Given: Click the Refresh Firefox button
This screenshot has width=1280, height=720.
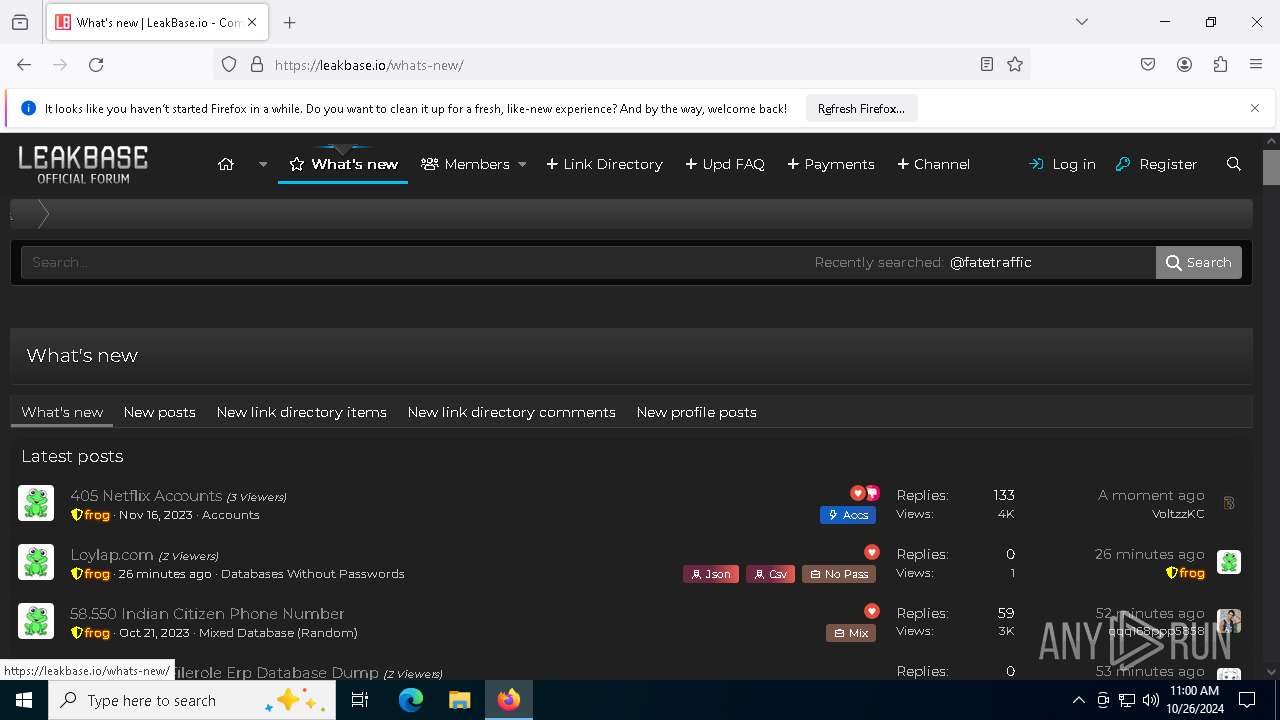Looking at the screenshot, I should (x=861, y=108).
